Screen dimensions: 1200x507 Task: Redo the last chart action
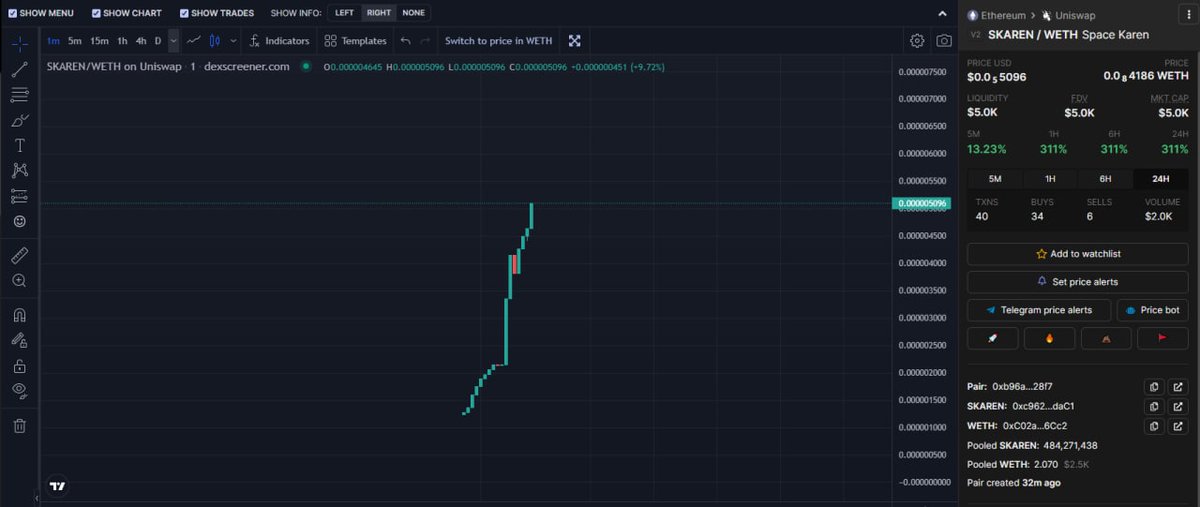coord(425,41)
